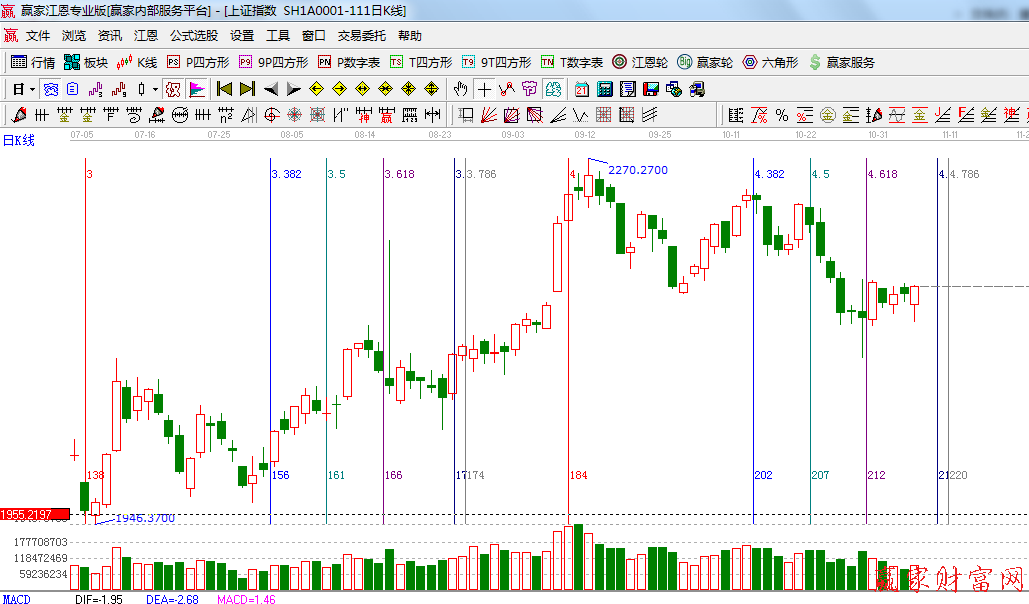Open the 公式选股 menu
The height and width of the screenshot is (604, 1029).
[193, 35]
